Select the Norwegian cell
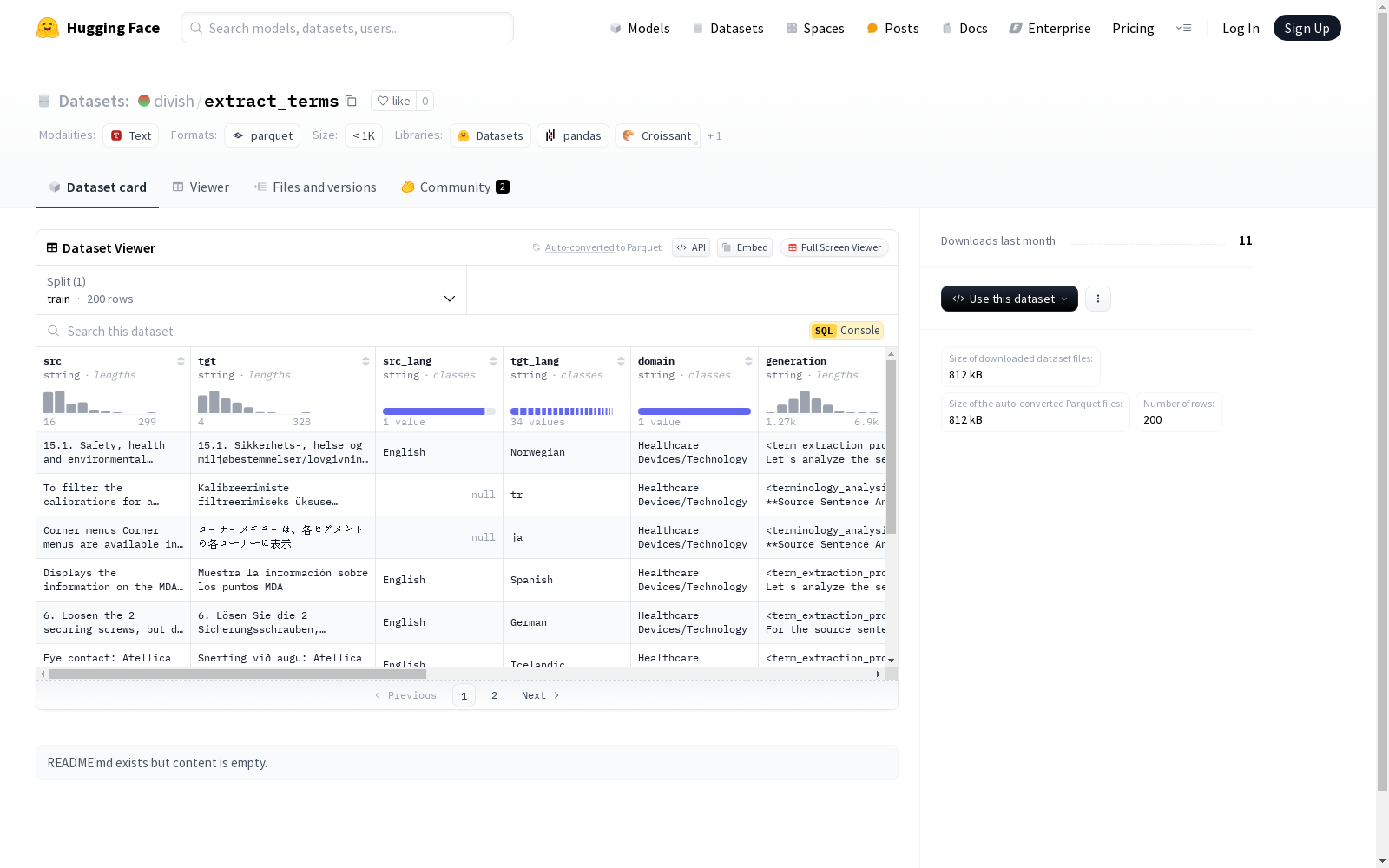The width and height of the screenshot is (1389, 868). (567, 452)
